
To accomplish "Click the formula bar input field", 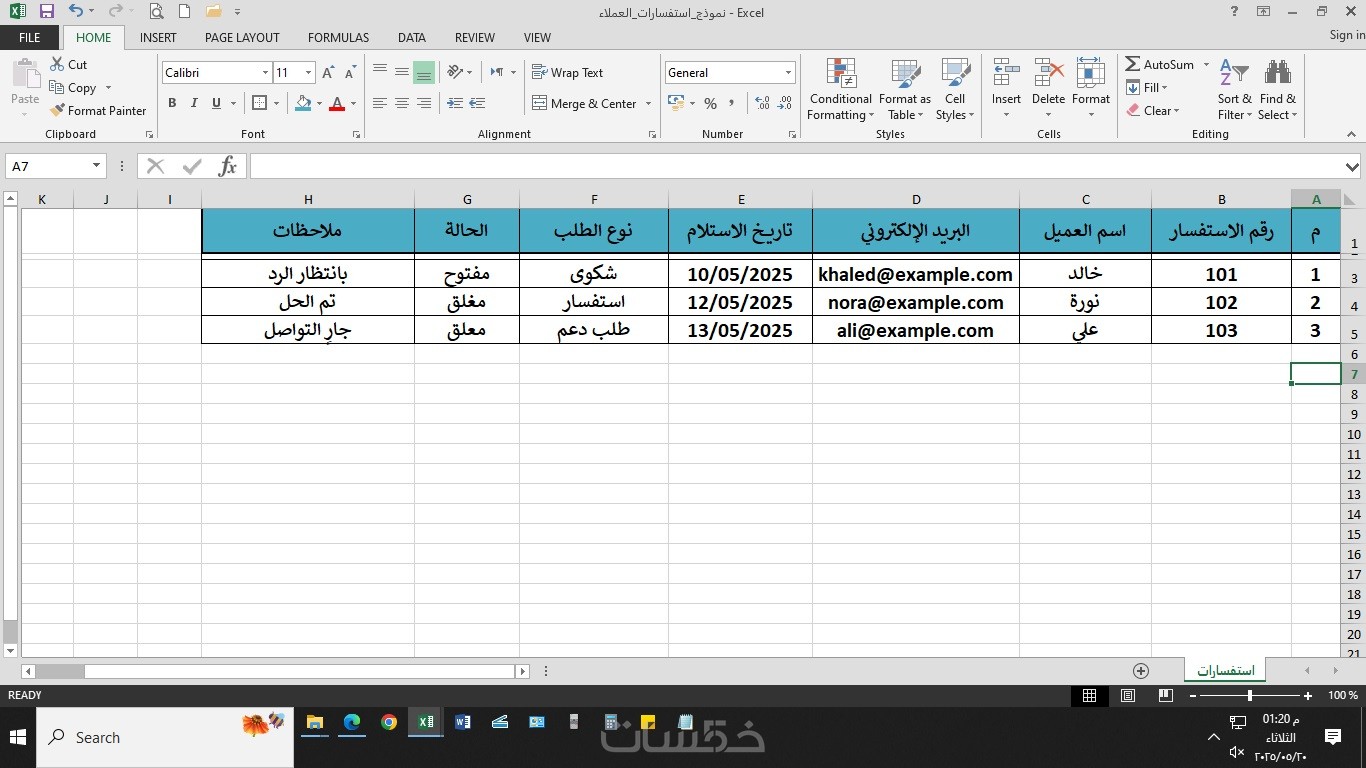I will pos(795,166).
